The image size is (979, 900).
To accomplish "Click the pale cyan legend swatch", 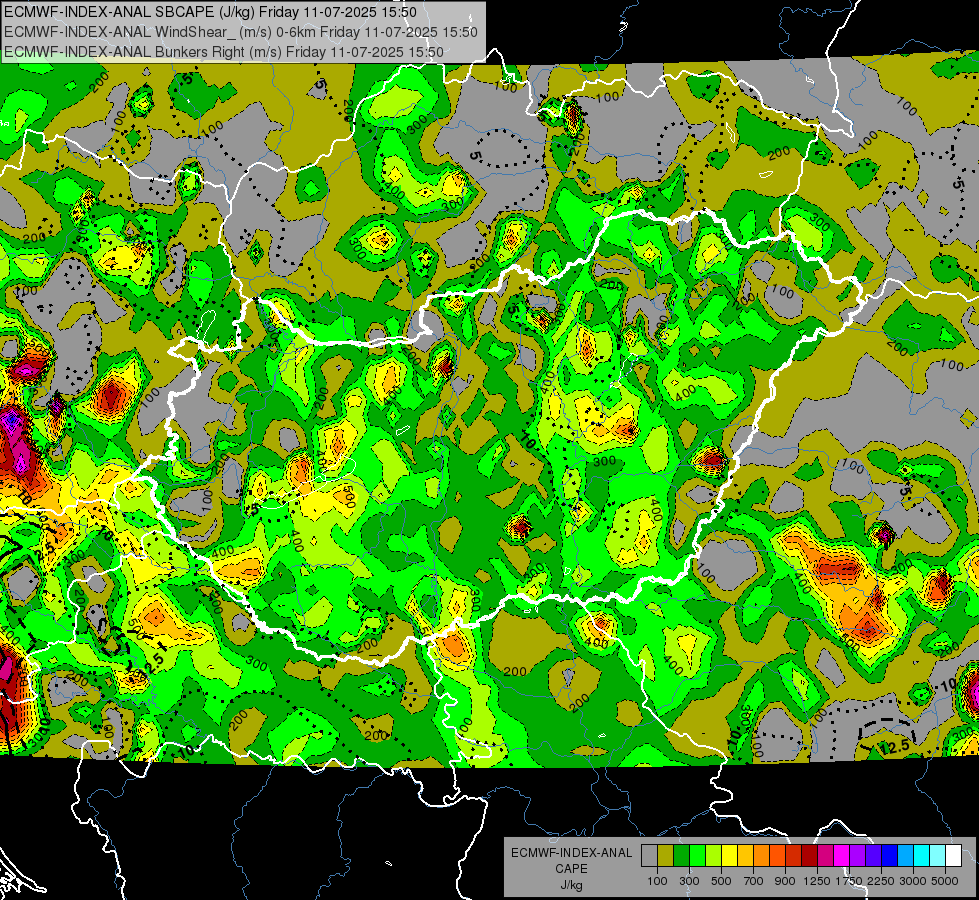I will pyautogui.click(x=938, y=855).
